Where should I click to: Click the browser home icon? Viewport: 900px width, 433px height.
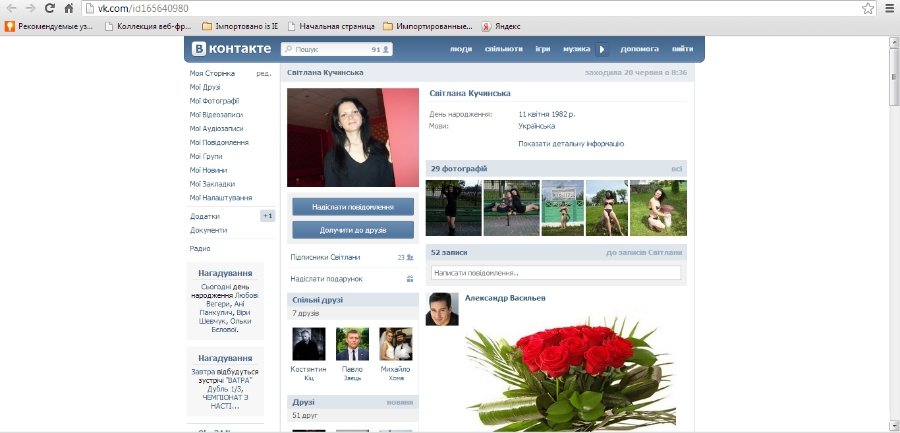point(68,8)
